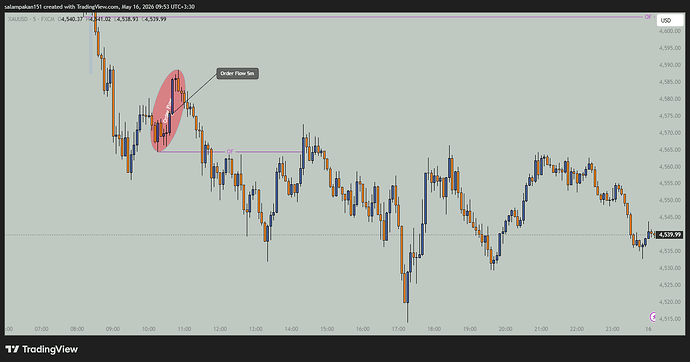Screen dimensions: 690x362
Task: Open the USD currency selector
Action: (670, 21)
